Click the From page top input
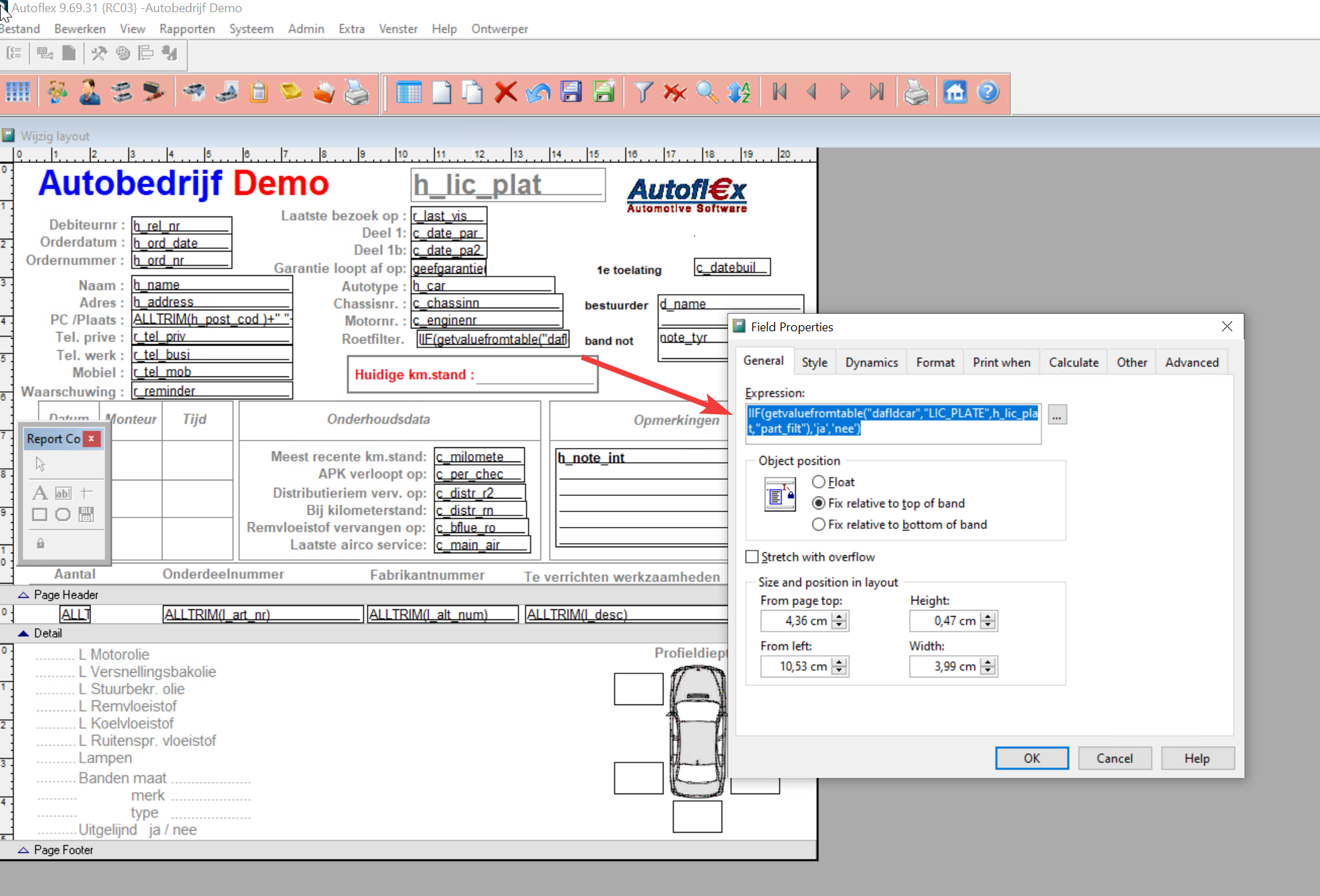Image resolution: width=1320 pixels, height=896 pixels. point(796,621)
